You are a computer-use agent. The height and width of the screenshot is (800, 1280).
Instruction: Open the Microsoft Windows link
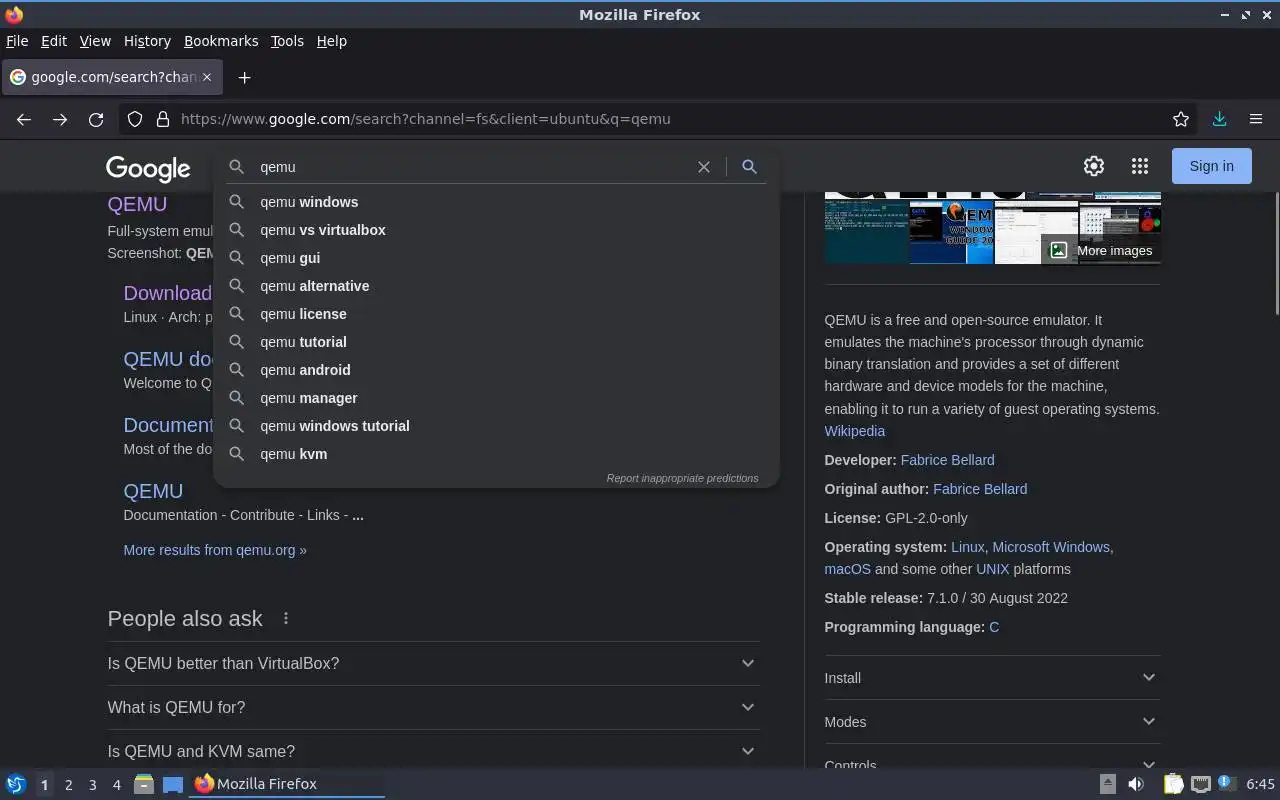coord(1051,547)
